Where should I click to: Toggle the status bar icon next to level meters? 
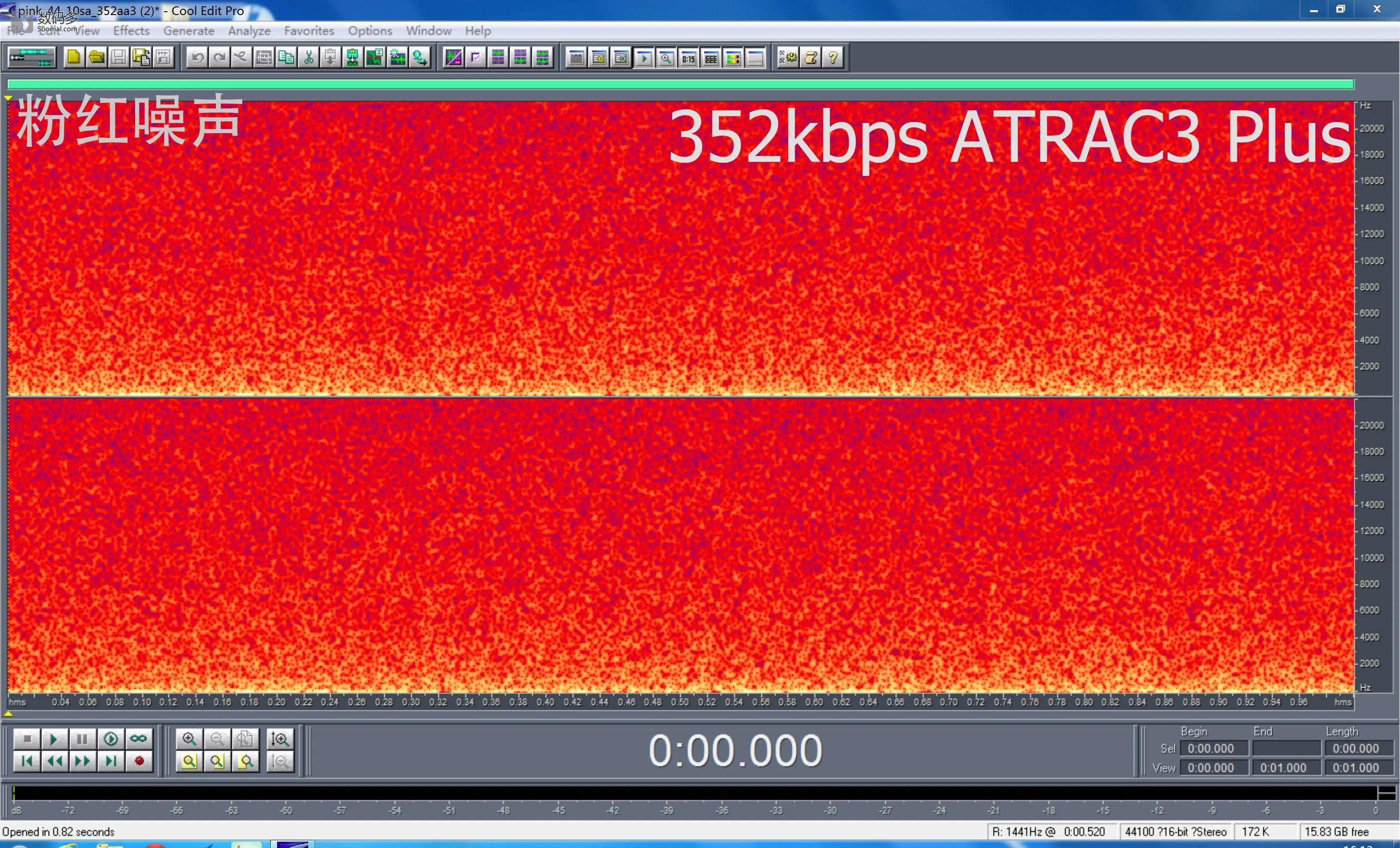coord(755,57)
